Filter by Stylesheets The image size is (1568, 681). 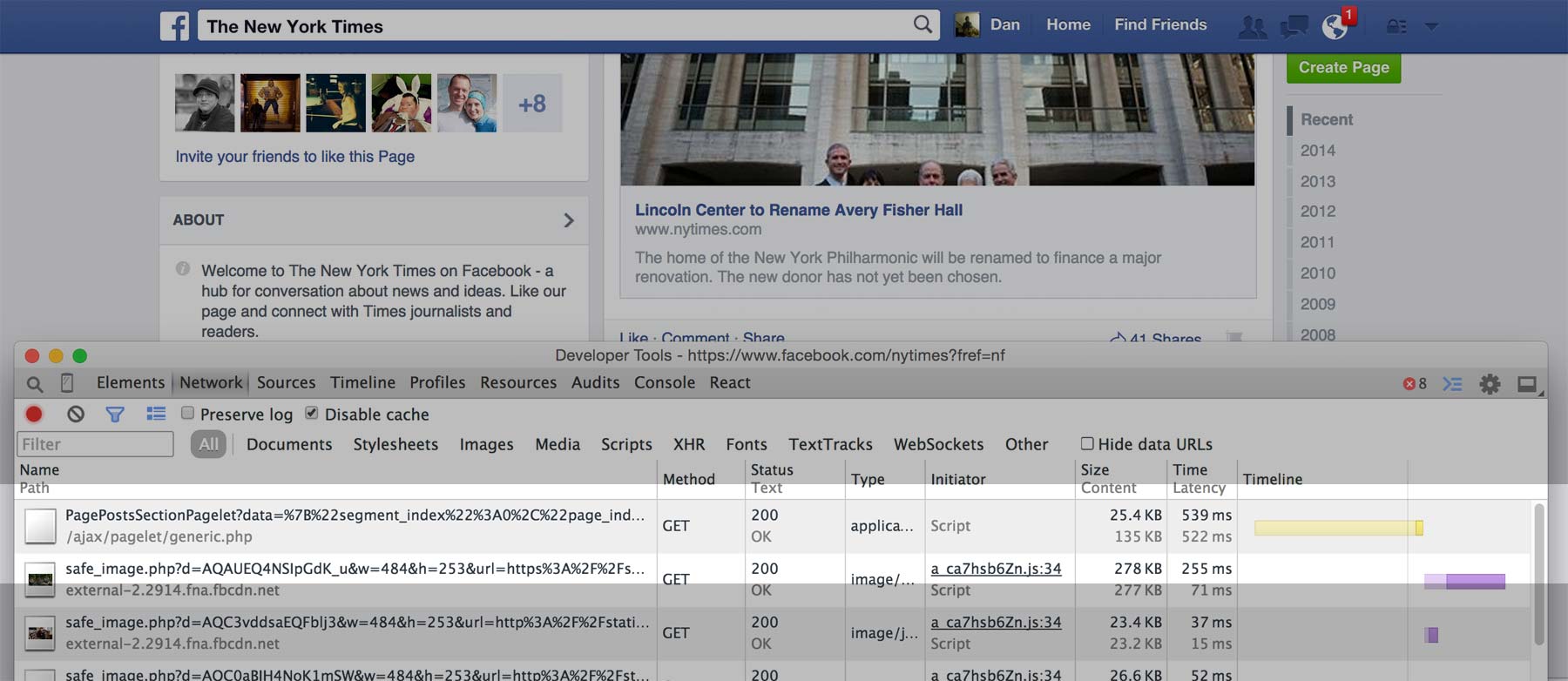point(395,444)
